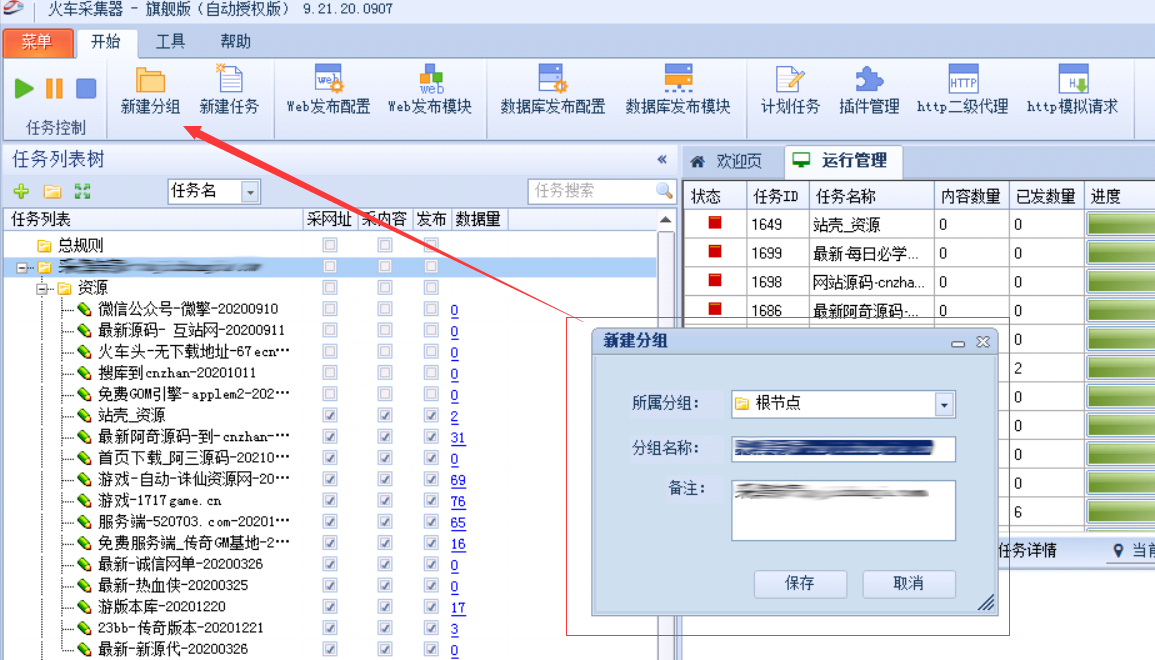Toggle 采网址 checkbox for 站壳_资源
Viewport: 1155px width, 660px height.
330,415
